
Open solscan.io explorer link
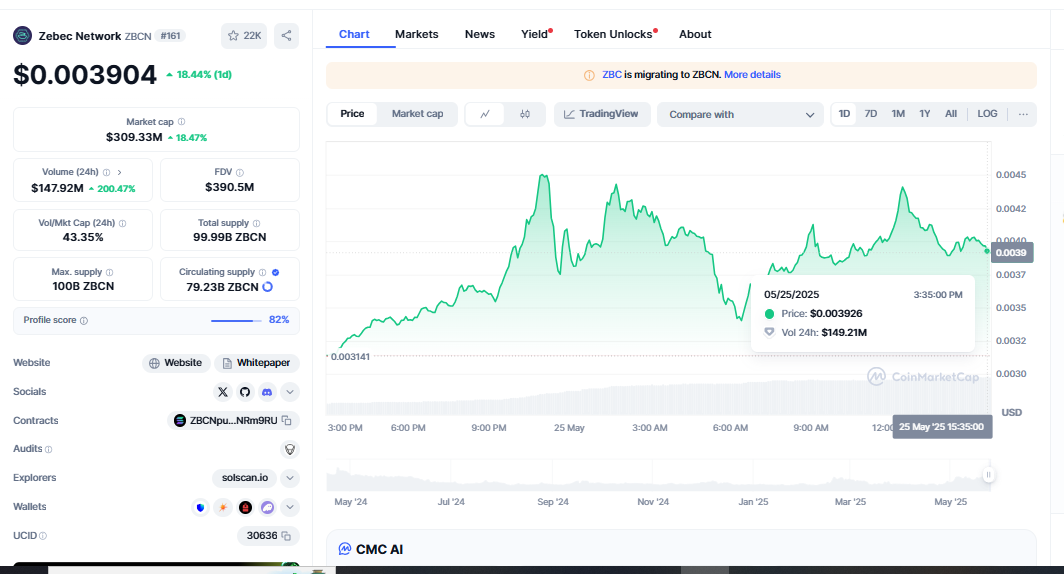pos(245,478)
